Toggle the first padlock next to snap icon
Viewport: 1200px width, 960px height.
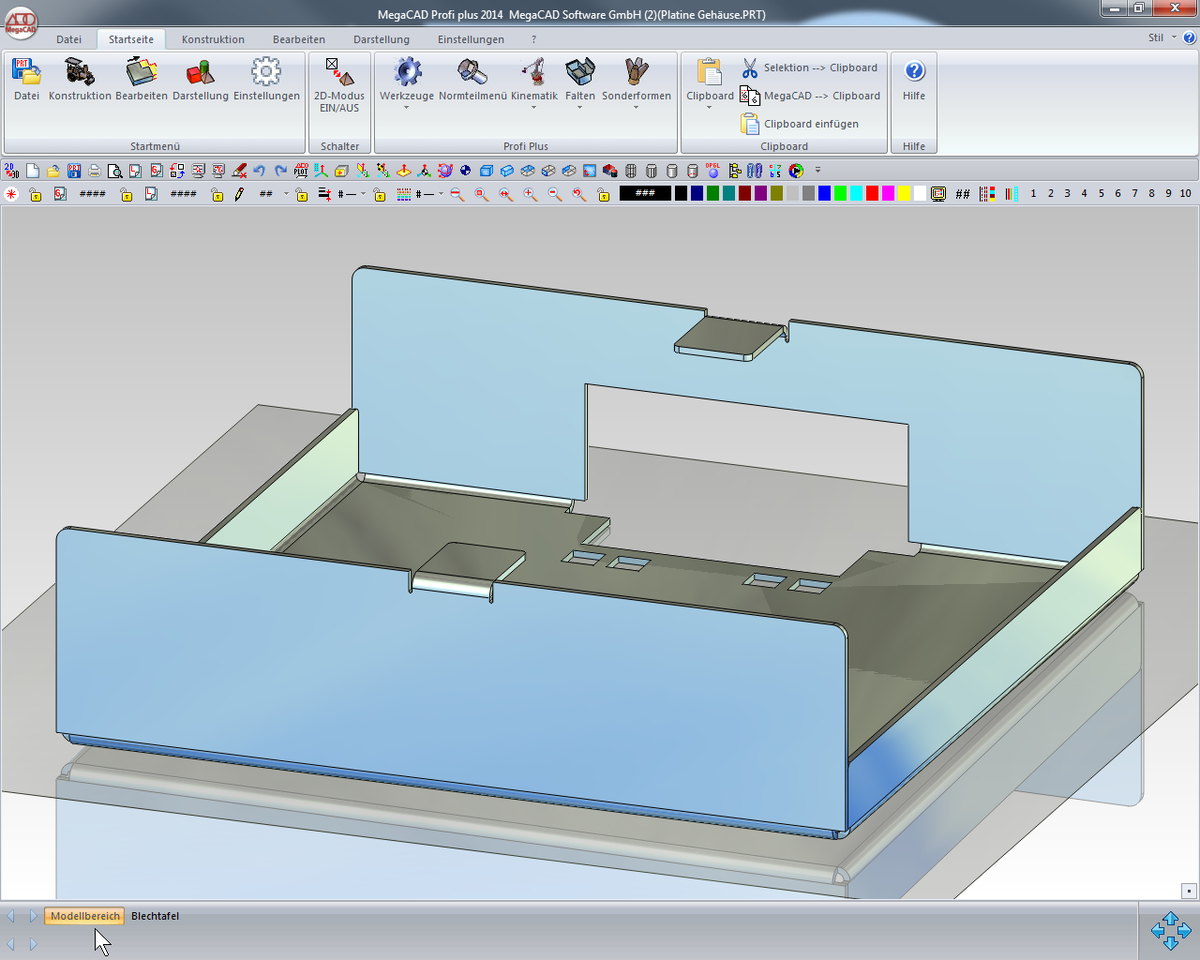(x=35, y=194)
